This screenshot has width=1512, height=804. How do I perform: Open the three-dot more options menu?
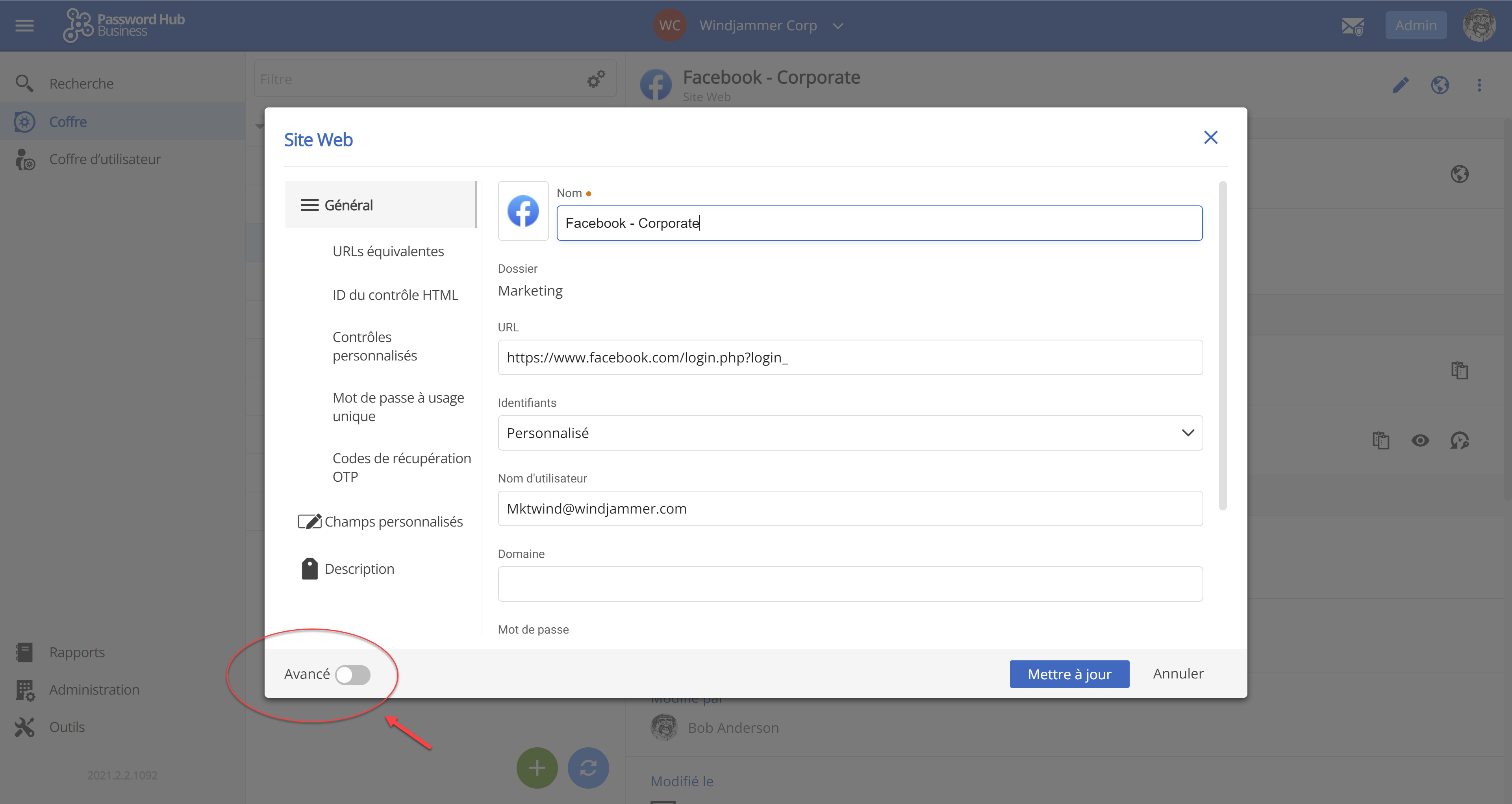click(x=1479, y=86)
